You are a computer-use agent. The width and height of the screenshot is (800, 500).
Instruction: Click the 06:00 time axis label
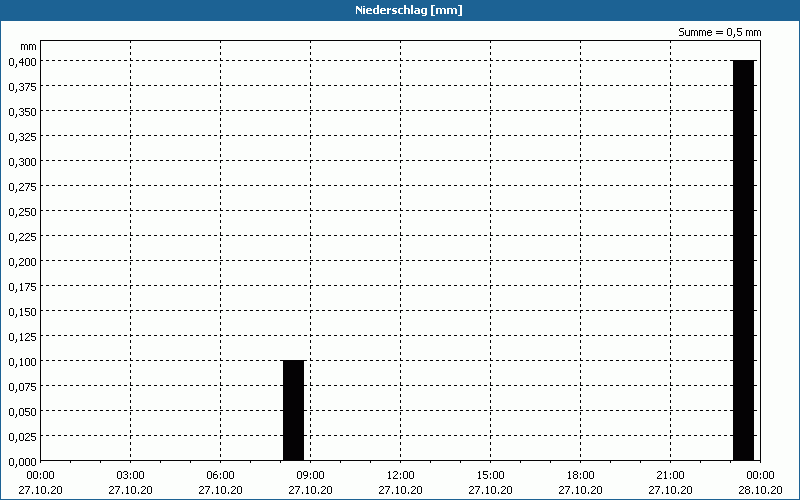click(220, 476)
